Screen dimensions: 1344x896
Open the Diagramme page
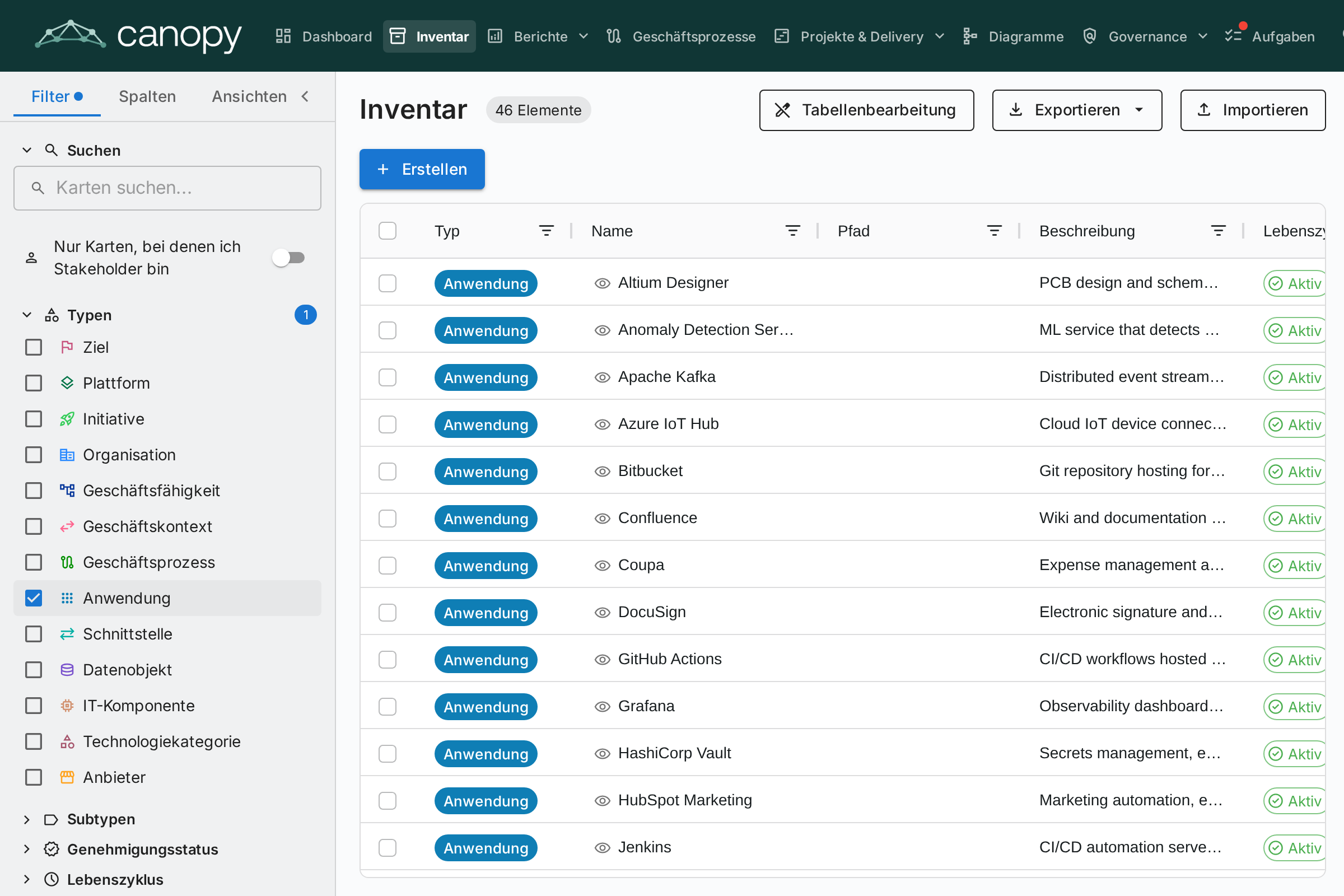[x=1013, y=36]
